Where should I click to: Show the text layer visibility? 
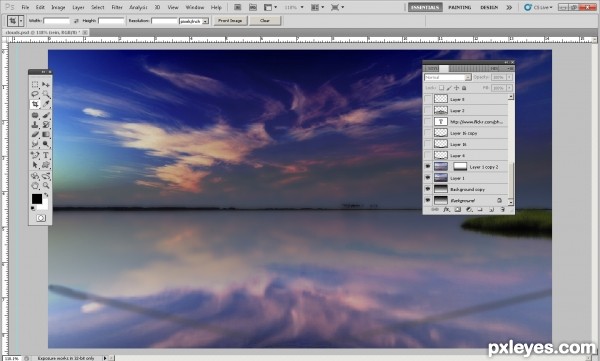(428, 122)
